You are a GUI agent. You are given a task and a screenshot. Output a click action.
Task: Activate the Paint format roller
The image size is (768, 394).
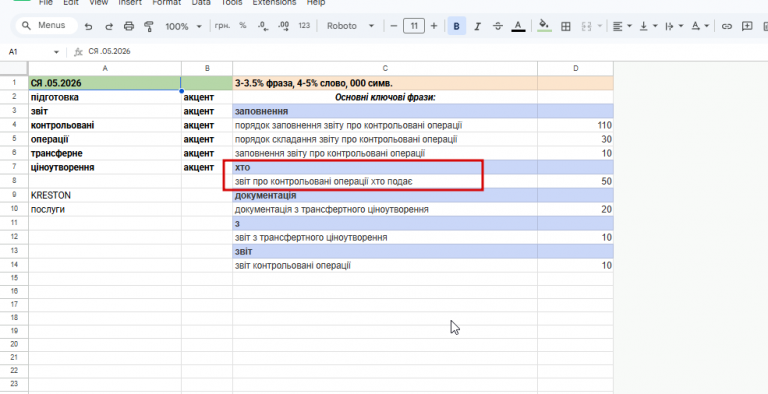point(149,26)
